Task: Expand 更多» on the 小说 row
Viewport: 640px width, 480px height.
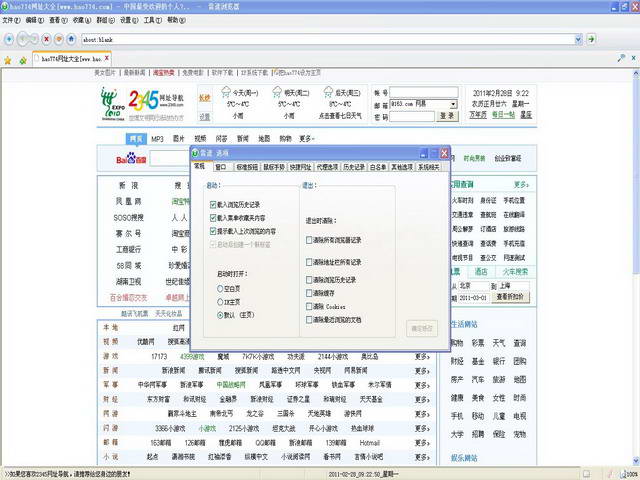Action: (x=422, y=457)
